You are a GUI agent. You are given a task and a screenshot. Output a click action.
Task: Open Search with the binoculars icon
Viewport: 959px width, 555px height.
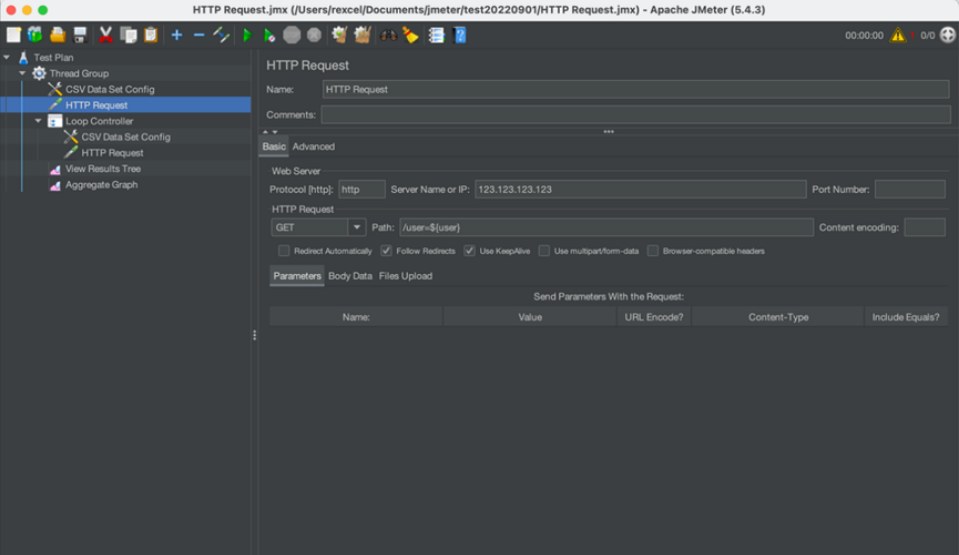click(388, 35)
